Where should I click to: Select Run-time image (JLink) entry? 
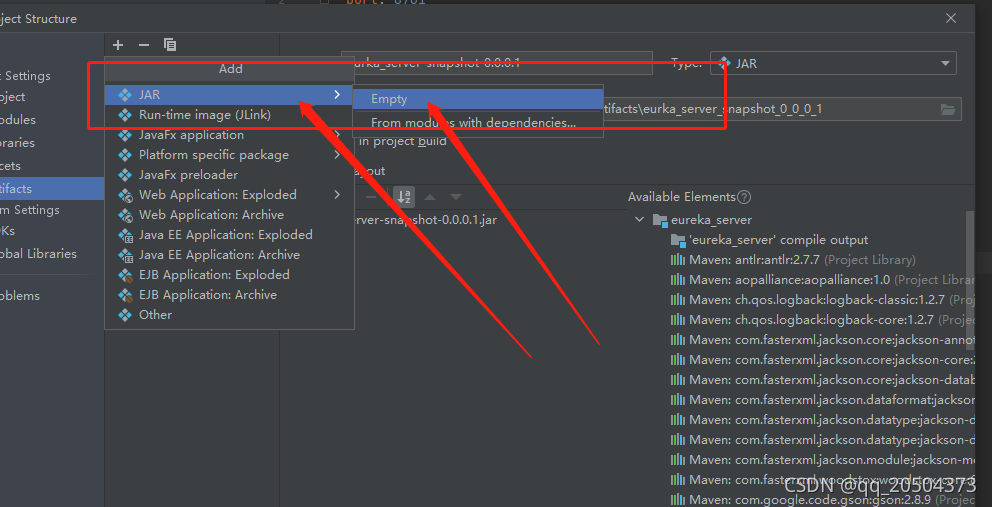click(x=229, y=115)
